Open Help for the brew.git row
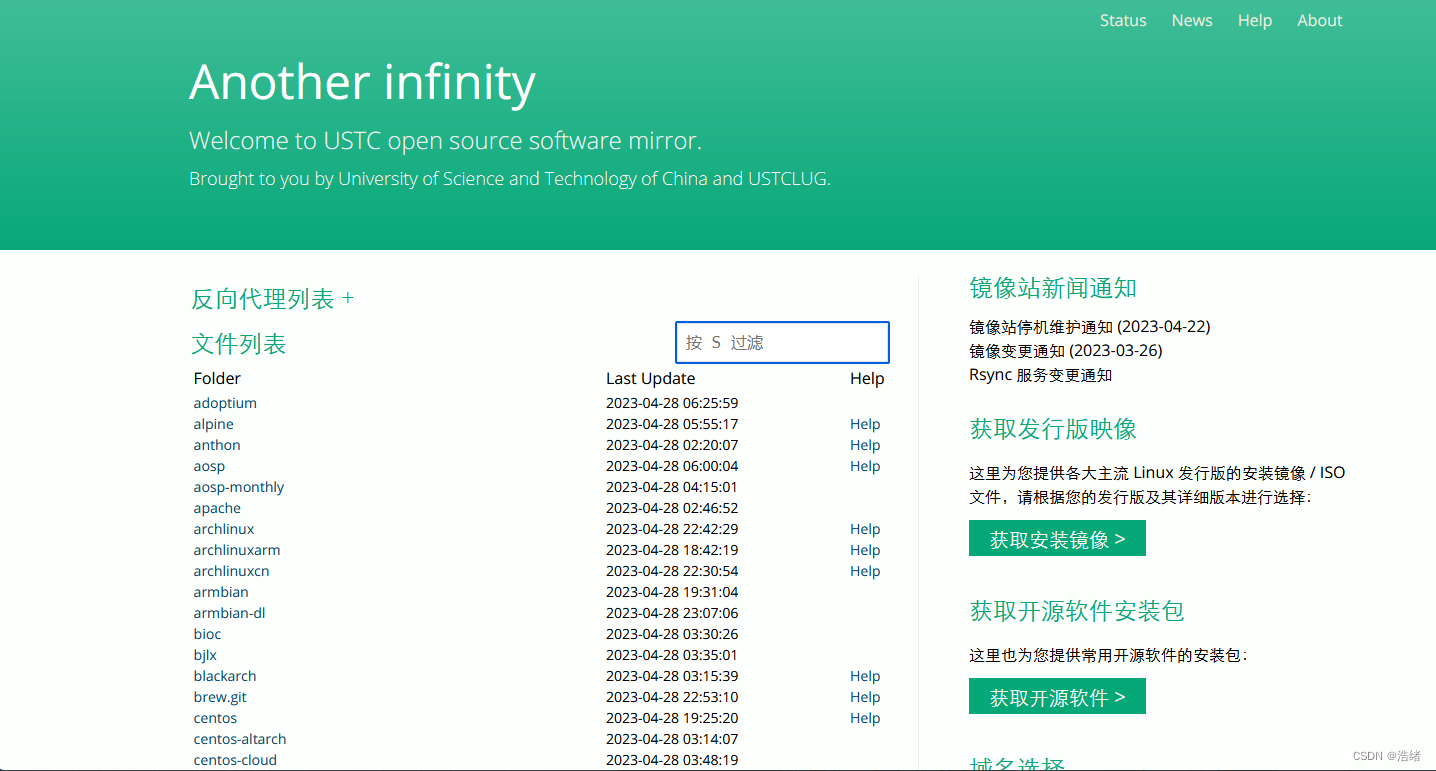The height and width of the screenshot is (771, 1436). 865,697
